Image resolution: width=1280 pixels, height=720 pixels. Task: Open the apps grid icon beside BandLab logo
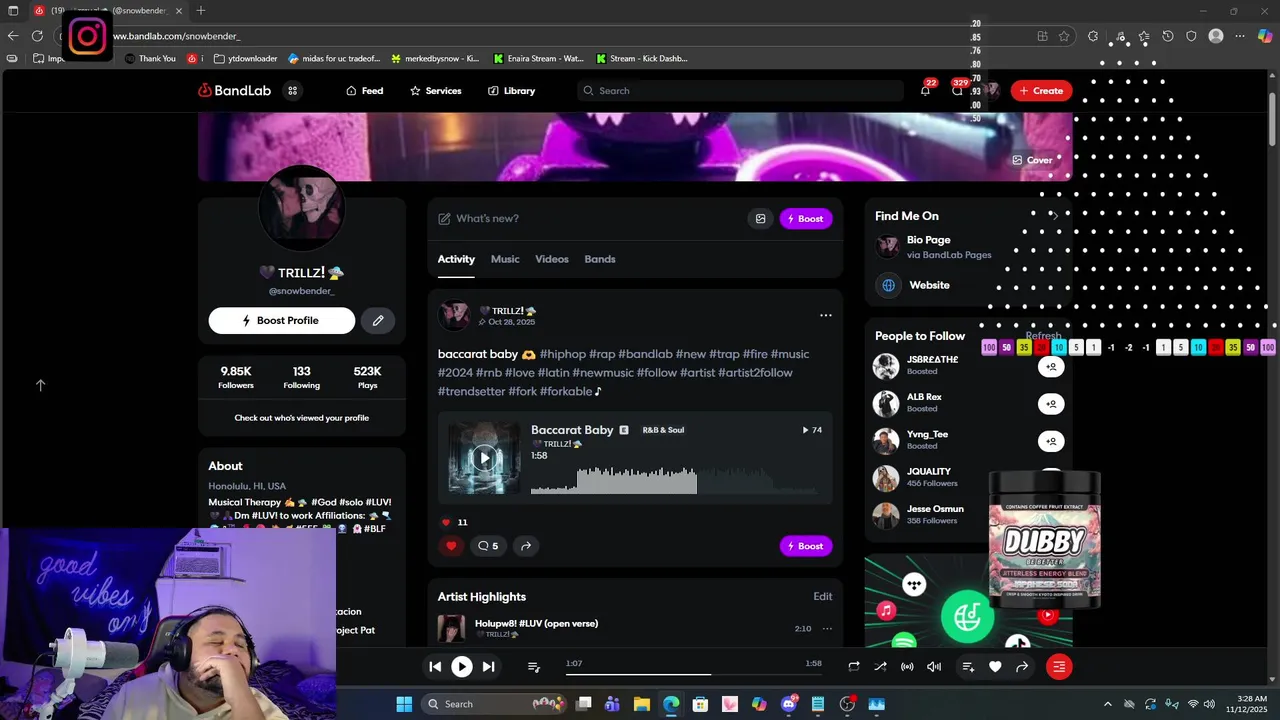[293, 90]
